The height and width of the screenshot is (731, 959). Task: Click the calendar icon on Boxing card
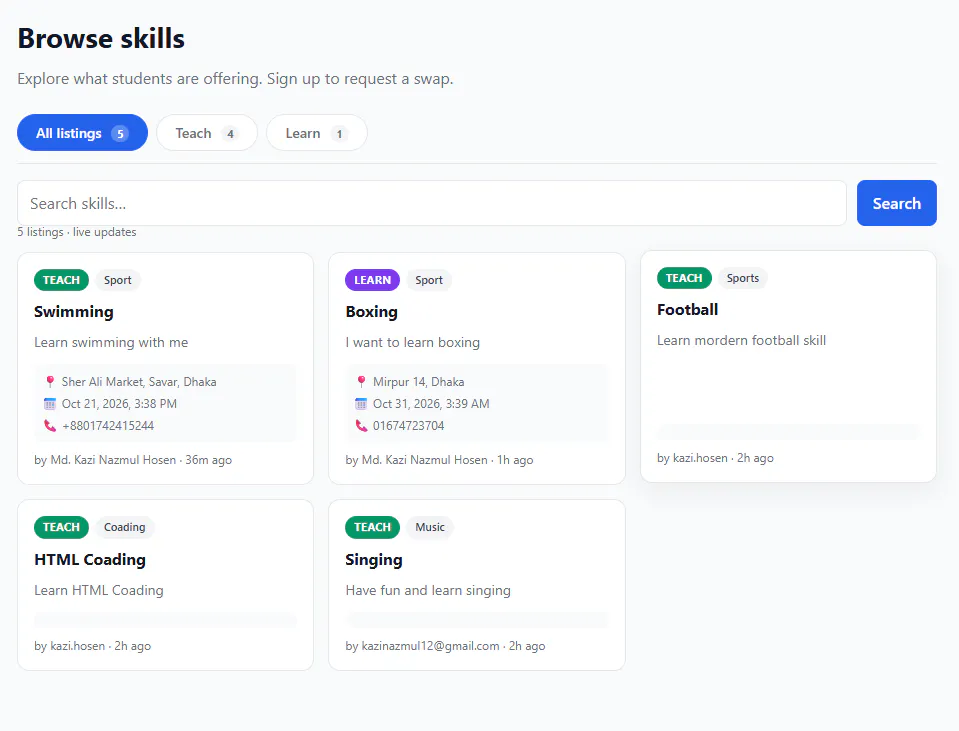click(361, 404)
